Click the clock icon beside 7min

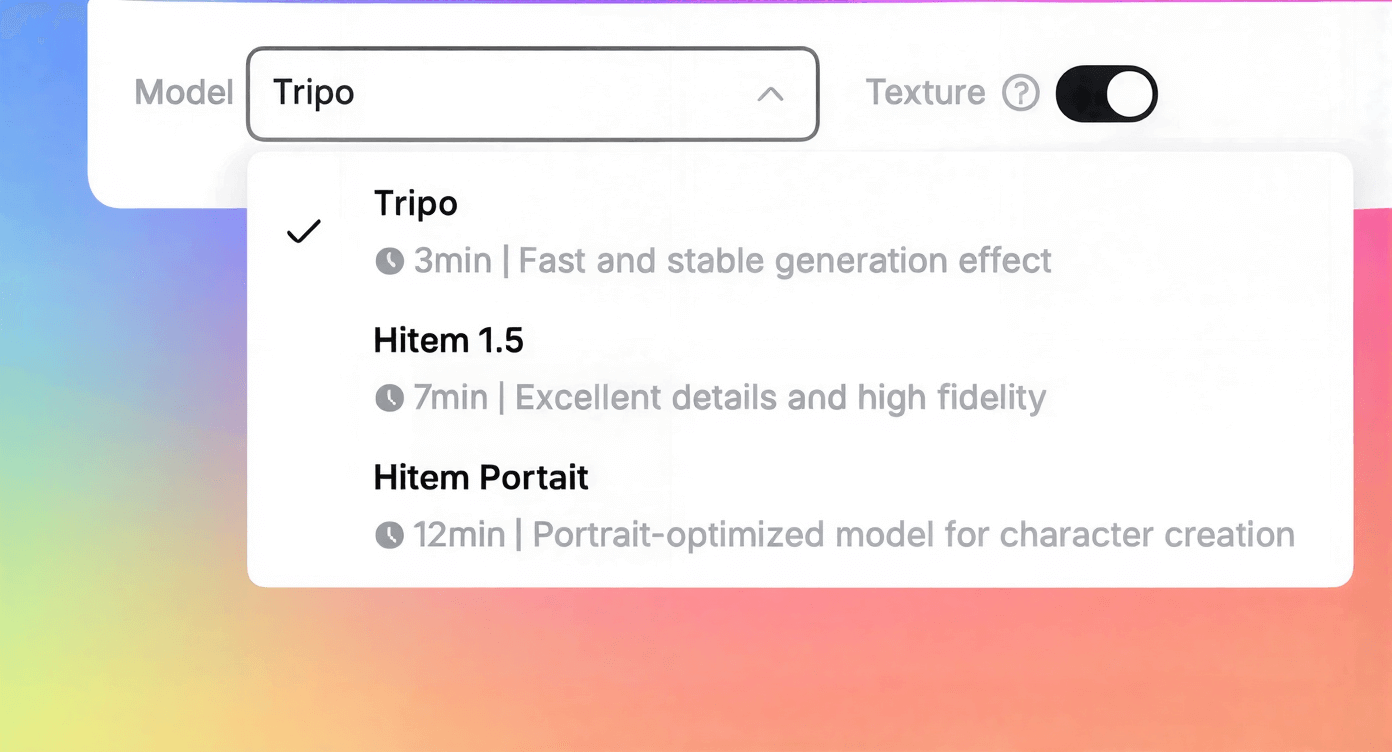coord(389,398)
